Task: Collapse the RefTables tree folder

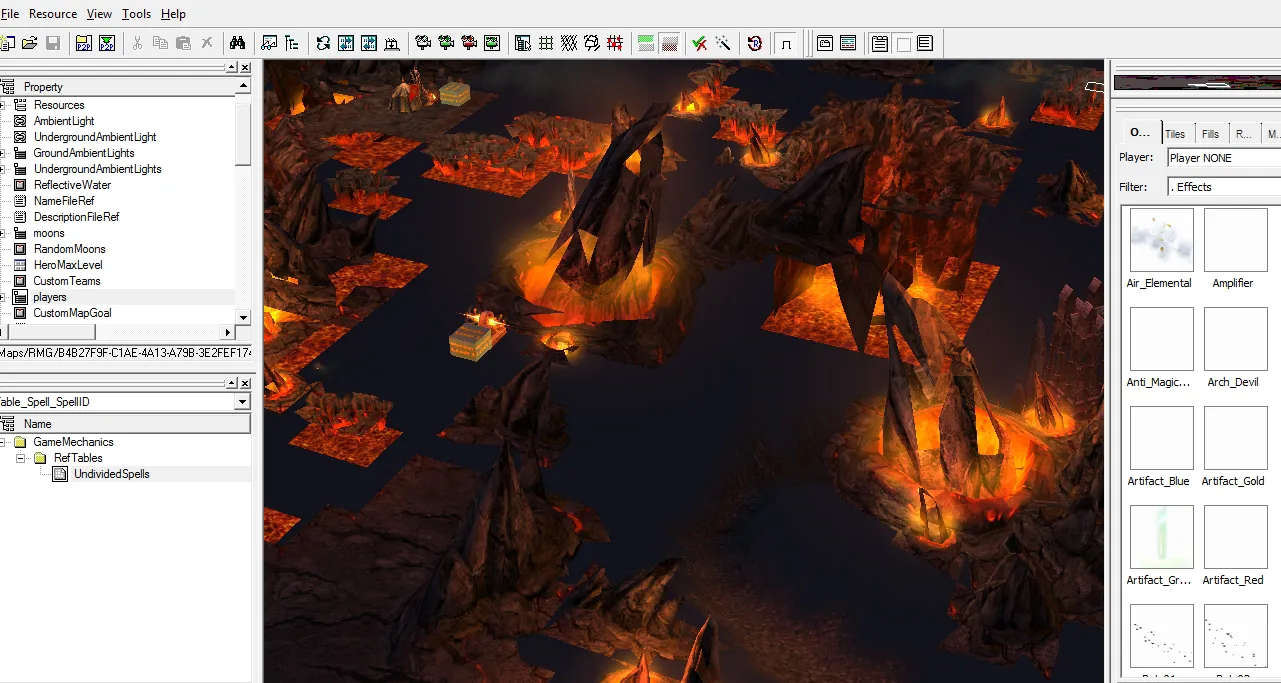Action: coord(21,458)
